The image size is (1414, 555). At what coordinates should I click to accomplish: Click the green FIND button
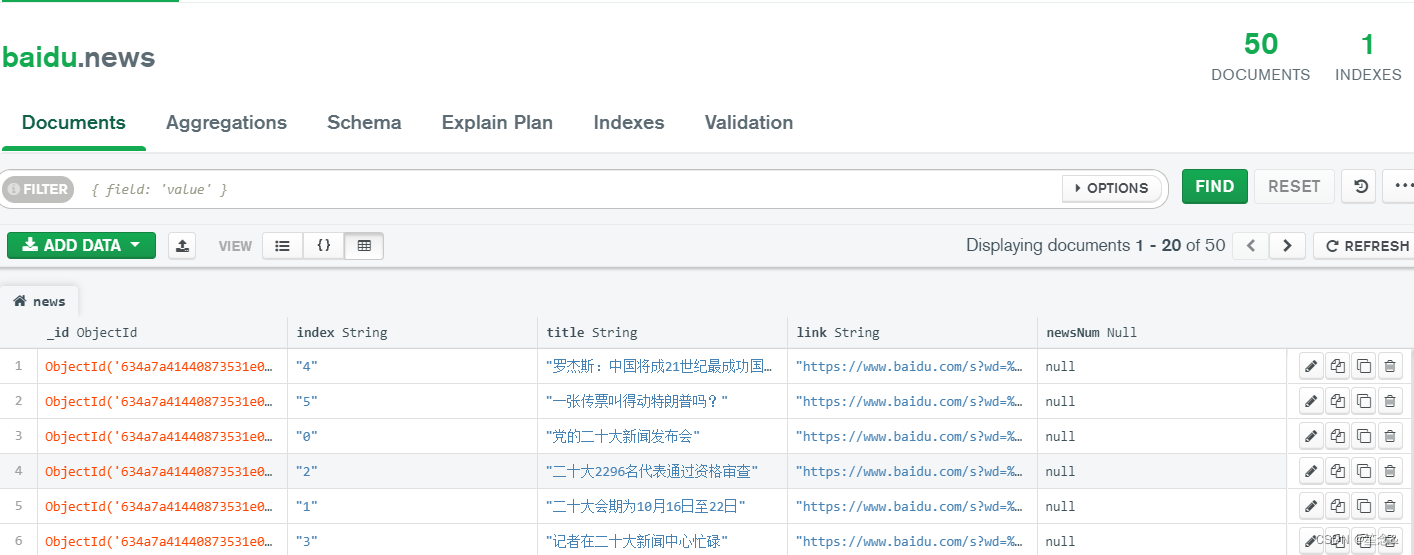click(x=1215, y=187)
